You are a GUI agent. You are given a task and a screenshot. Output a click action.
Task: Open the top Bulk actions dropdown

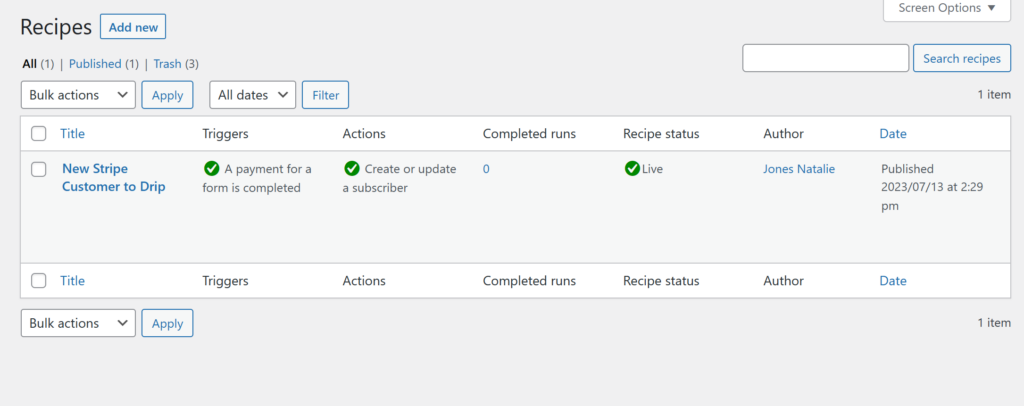tap(78, 95)
